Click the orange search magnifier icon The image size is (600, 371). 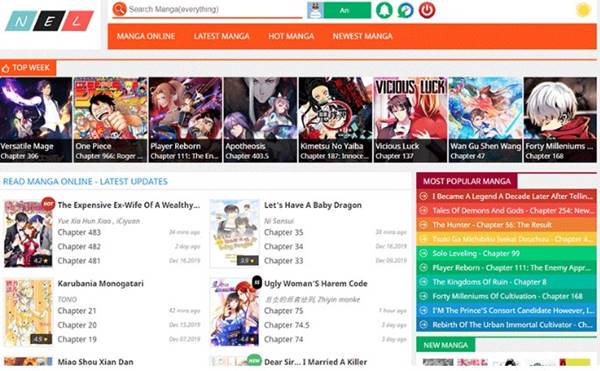[119, 9]
